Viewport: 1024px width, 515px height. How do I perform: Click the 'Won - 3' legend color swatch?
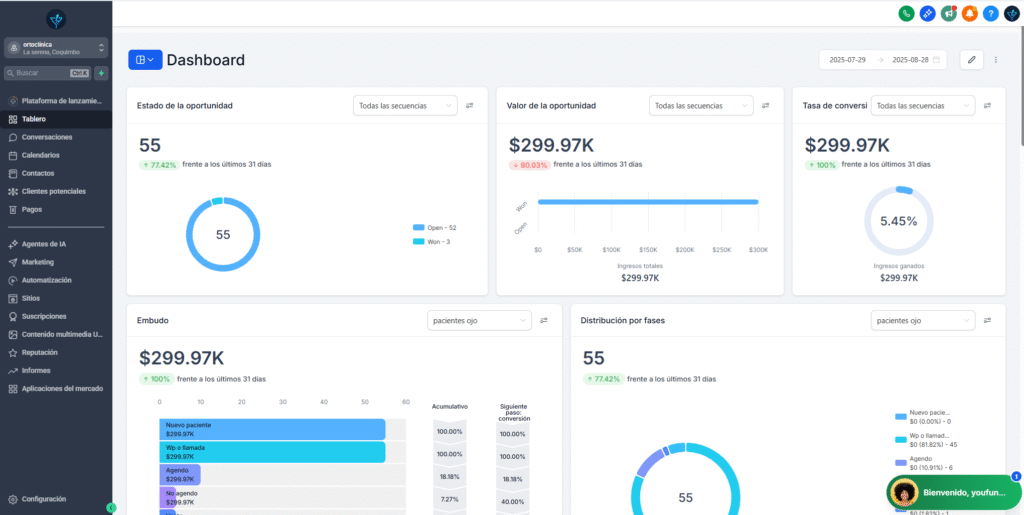coord(418,242)
